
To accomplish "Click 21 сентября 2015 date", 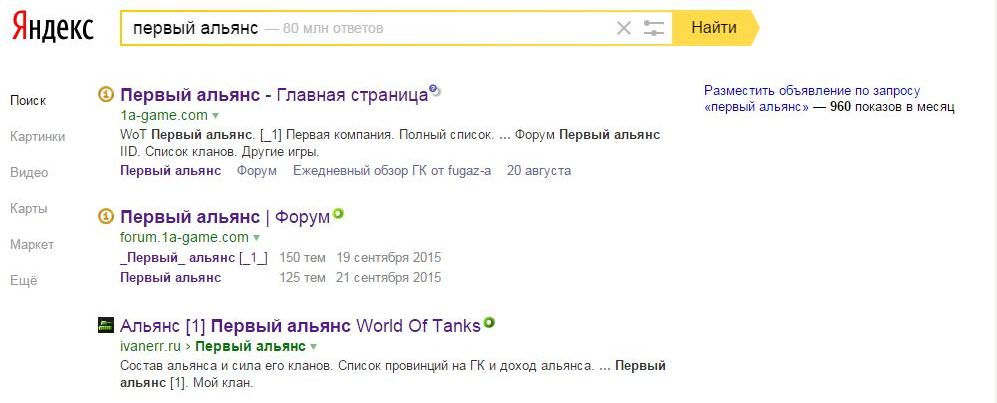I will [389, 277].
